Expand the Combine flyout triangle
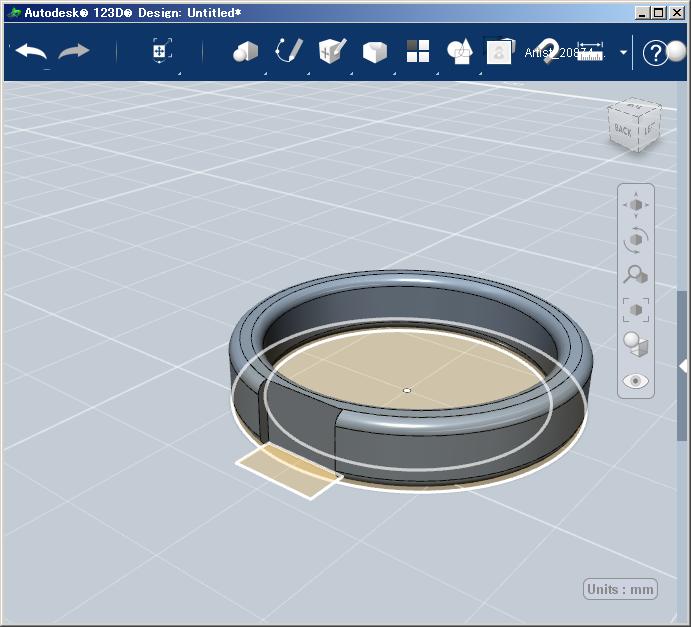Screen dimensions: 691x627 pyautogui.click(x=480, y=74)
